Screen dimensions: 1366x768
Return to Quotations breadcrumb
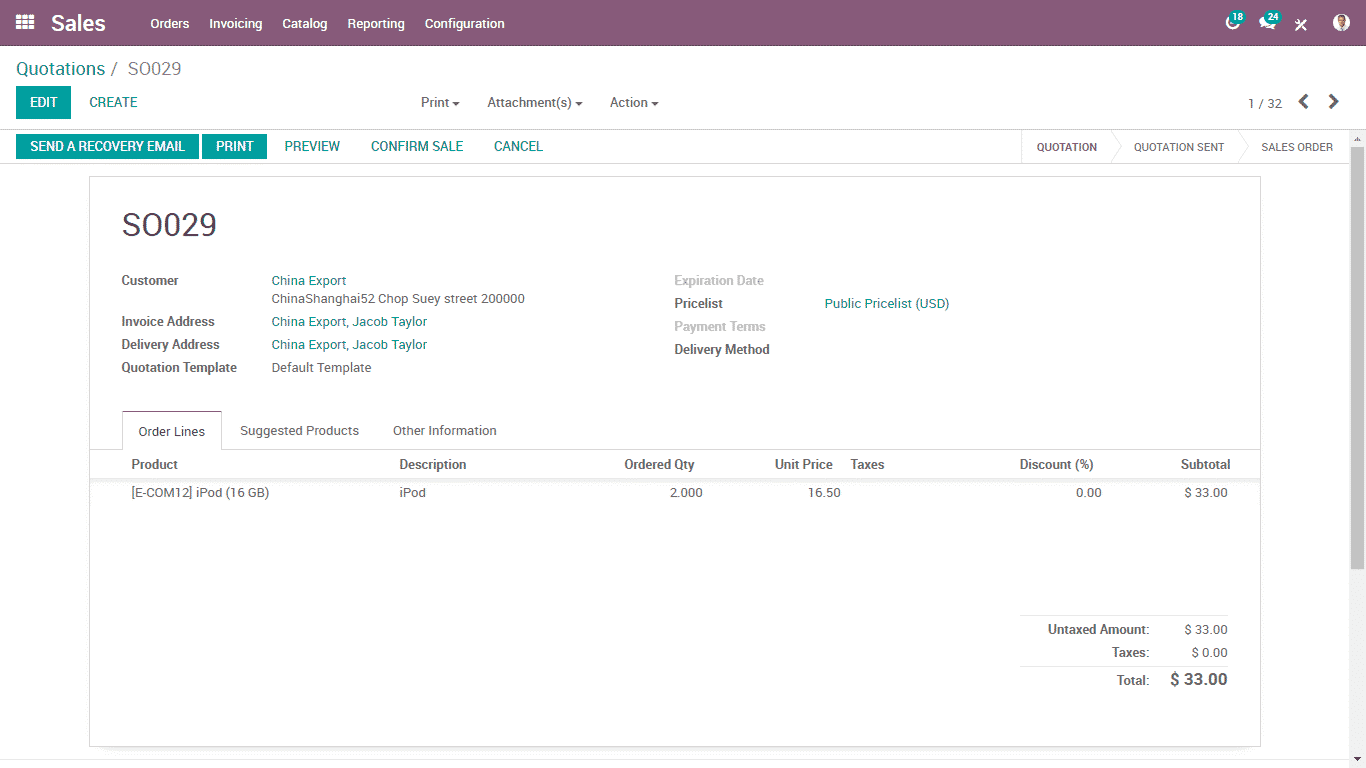pyautogui.click(x=60, y=69)
